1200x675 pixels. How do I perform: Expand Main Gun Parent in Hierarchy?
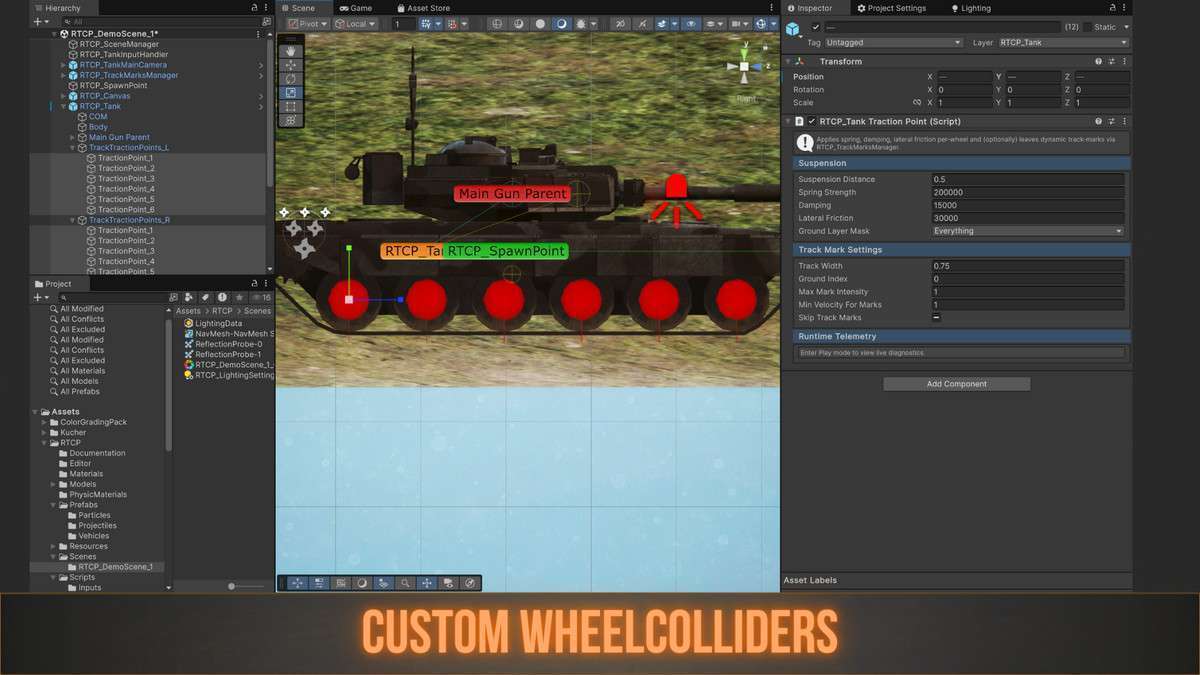click(72, 137)
